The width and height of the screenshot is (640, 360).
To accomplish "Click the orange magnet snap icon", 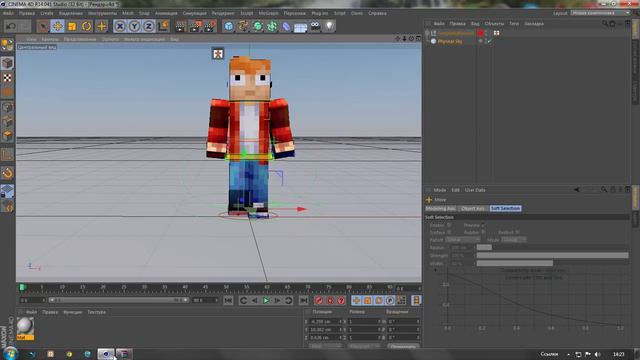I will point(7,173).
